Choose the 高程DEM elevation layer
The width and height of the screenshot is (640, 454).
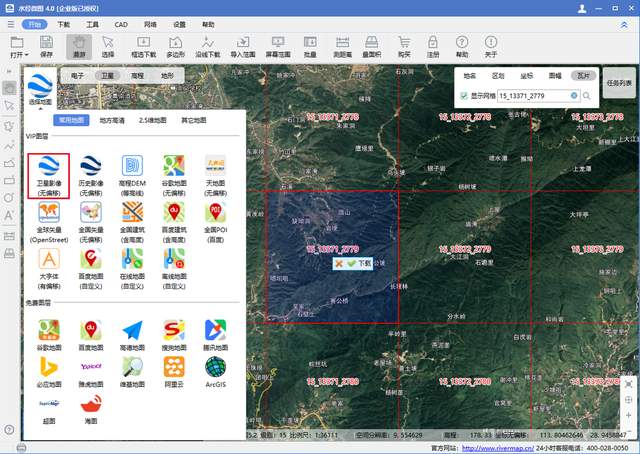point(132,174)
